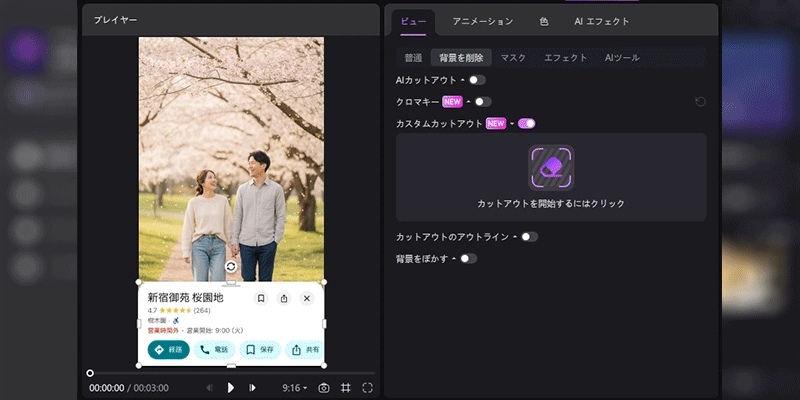Screen dimensions: 800x400
Task: Turn off the カスタムカットアウト switch
Action: coord(527,123)
